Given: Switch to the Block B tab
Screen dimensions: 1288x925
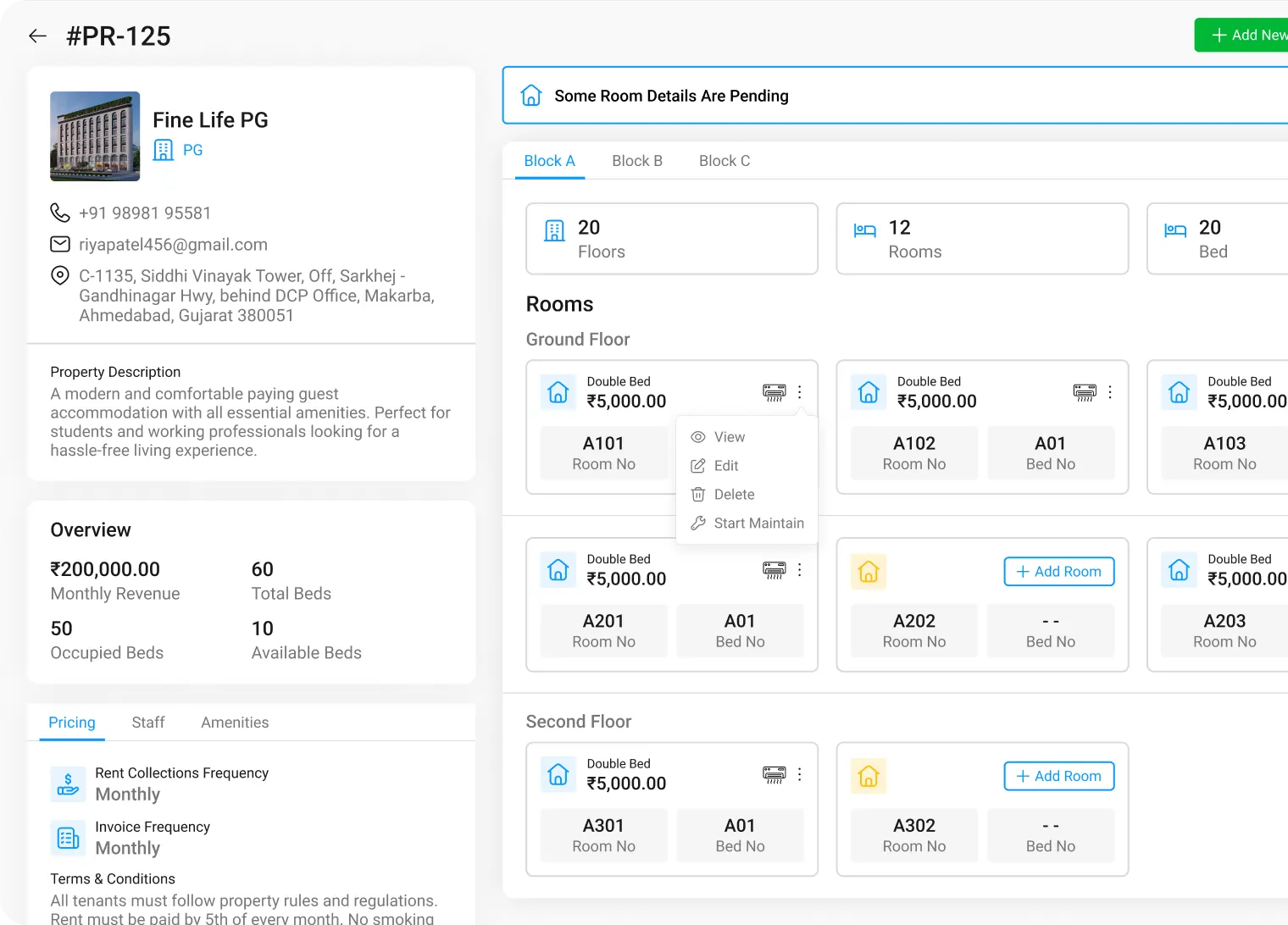Looking at the screenshot, I should [x=637, y=161].
